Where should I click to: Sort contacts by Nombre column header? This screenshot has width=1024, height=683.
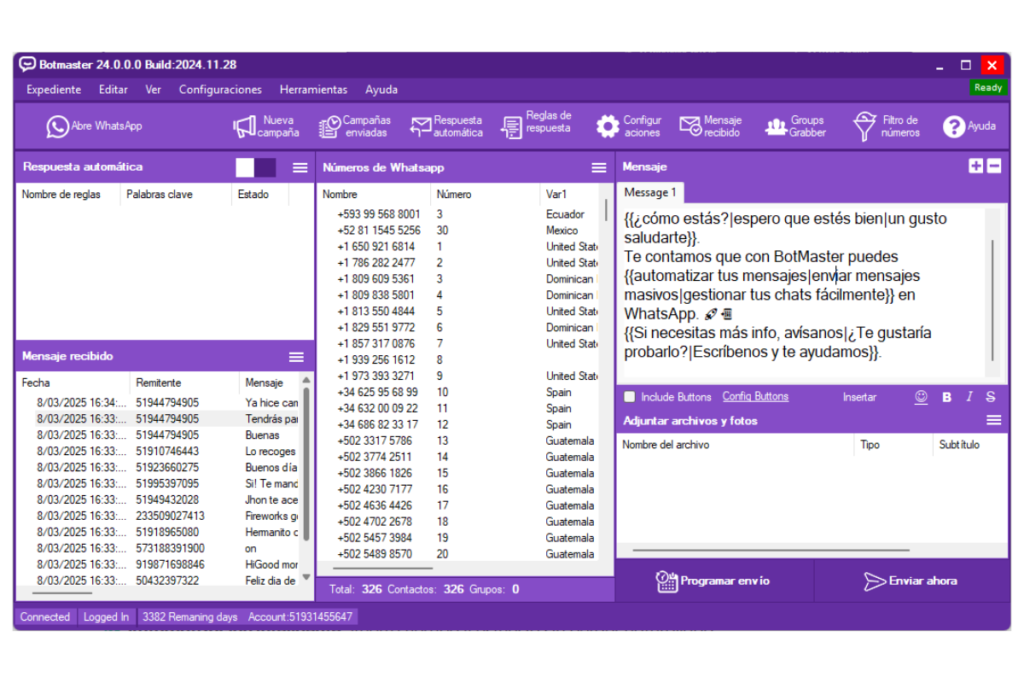click(x=340, y=194)
